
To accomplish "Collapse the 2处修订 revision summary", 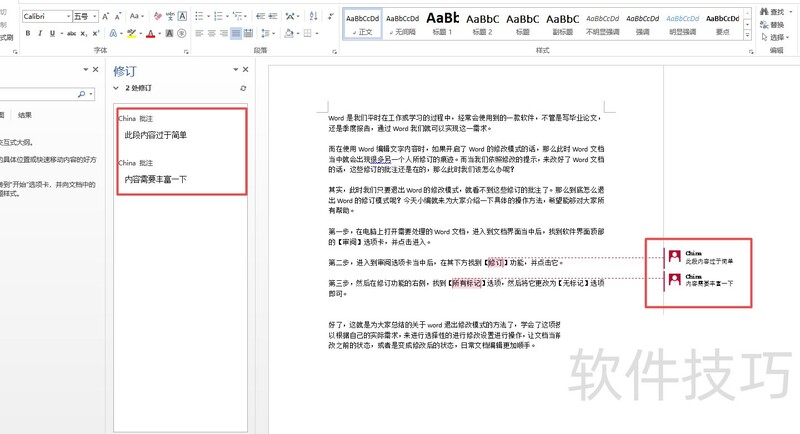I will coord(115,88).
